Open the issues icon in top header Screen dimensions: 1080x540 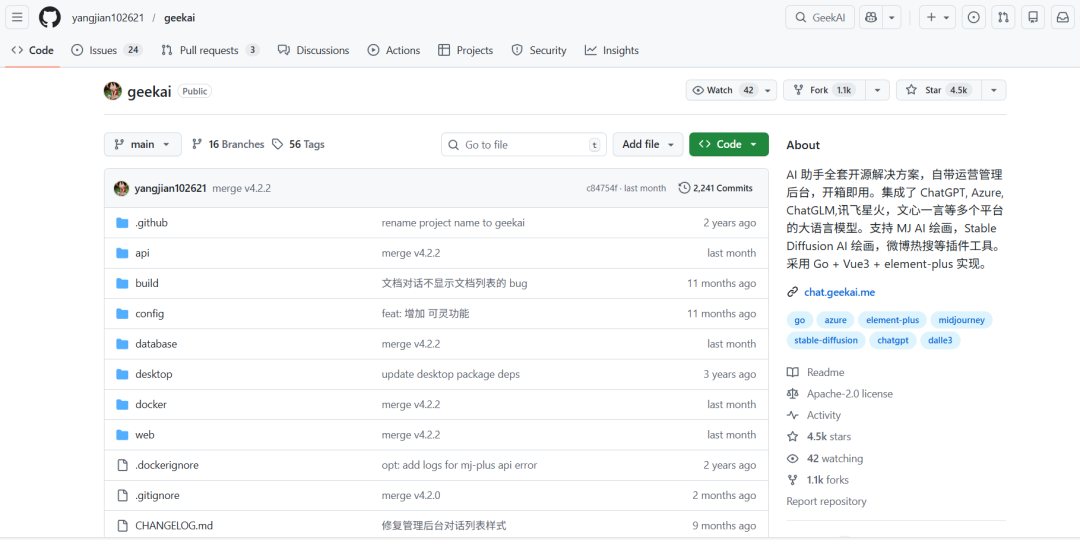[x=974, y=18]
